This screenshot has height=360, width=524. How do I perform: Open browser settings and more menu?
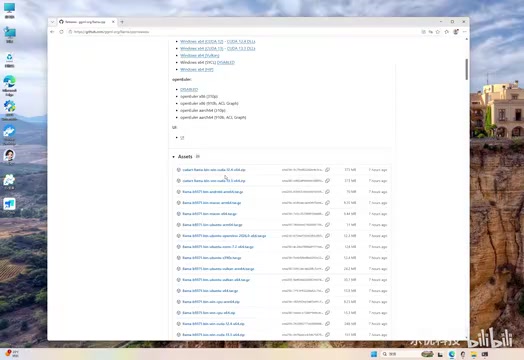pos(465,32)
